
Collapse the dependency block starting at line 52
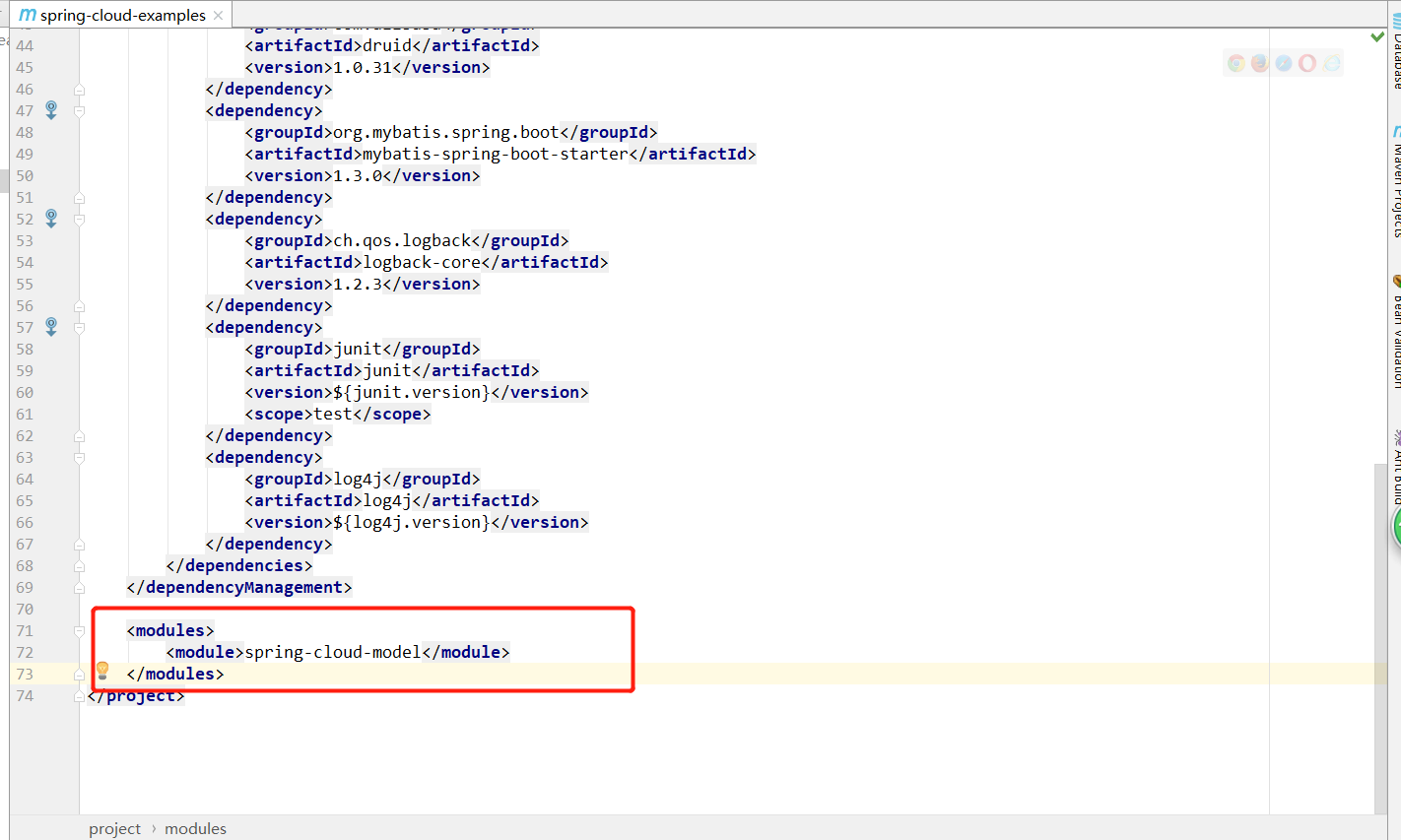(79, 220)
